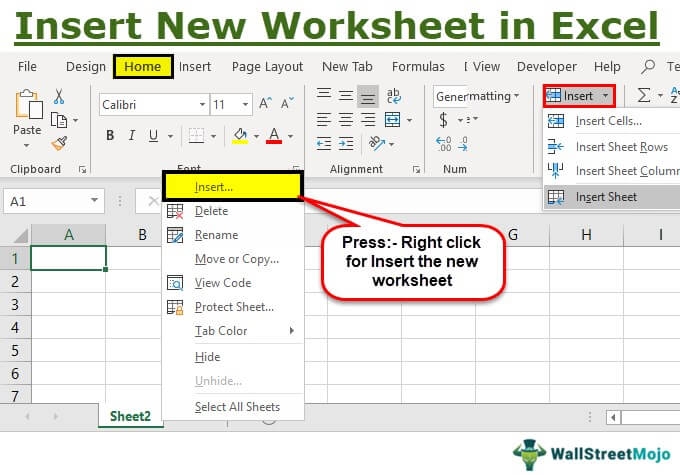Open the Page Layout ribbon tab
Viewport: 680px width, 475px height.
(267, 67)
